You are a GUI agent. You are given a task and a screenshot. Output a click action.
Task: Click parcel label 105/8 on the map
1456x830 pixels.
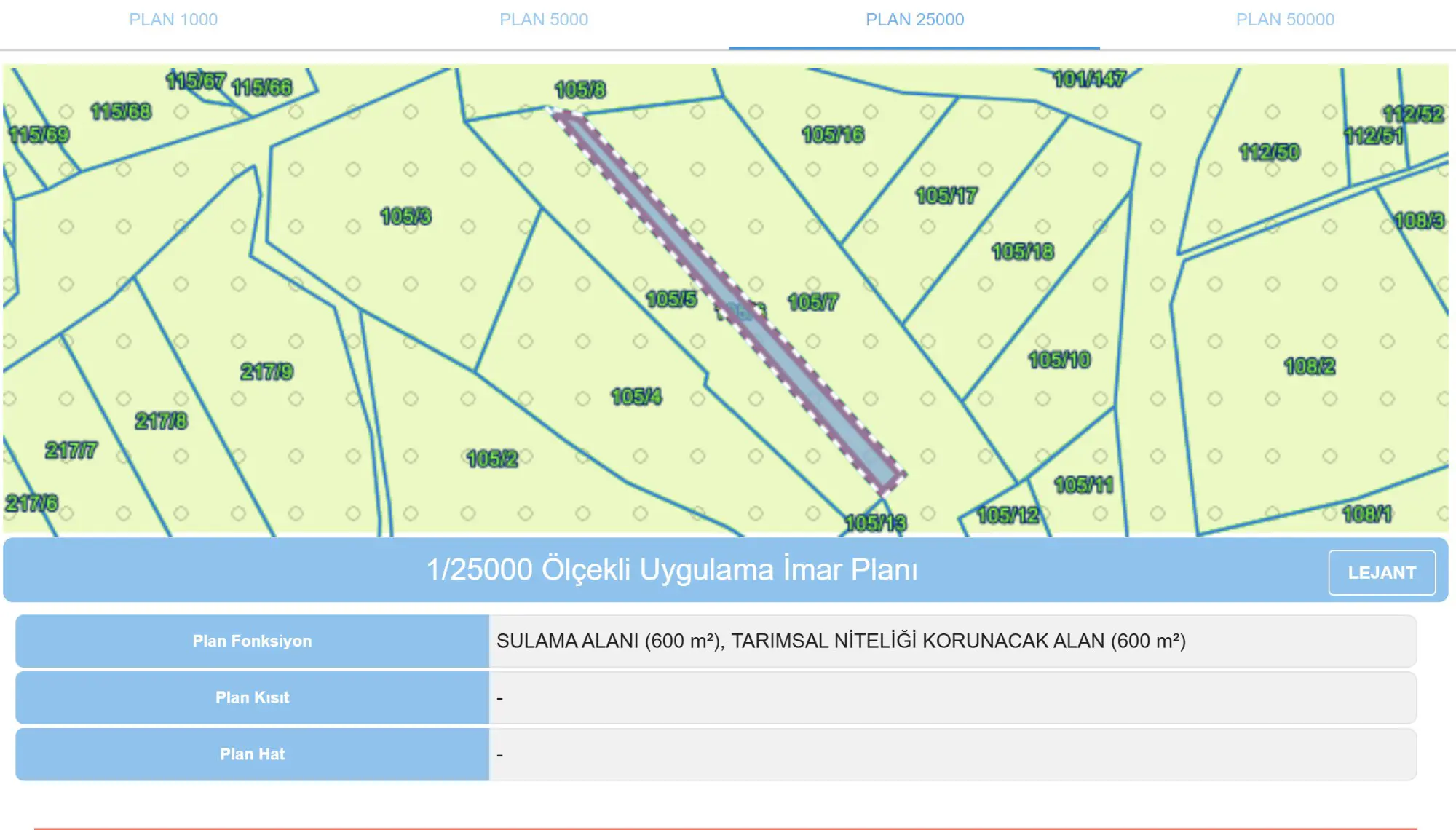point(579,90)
